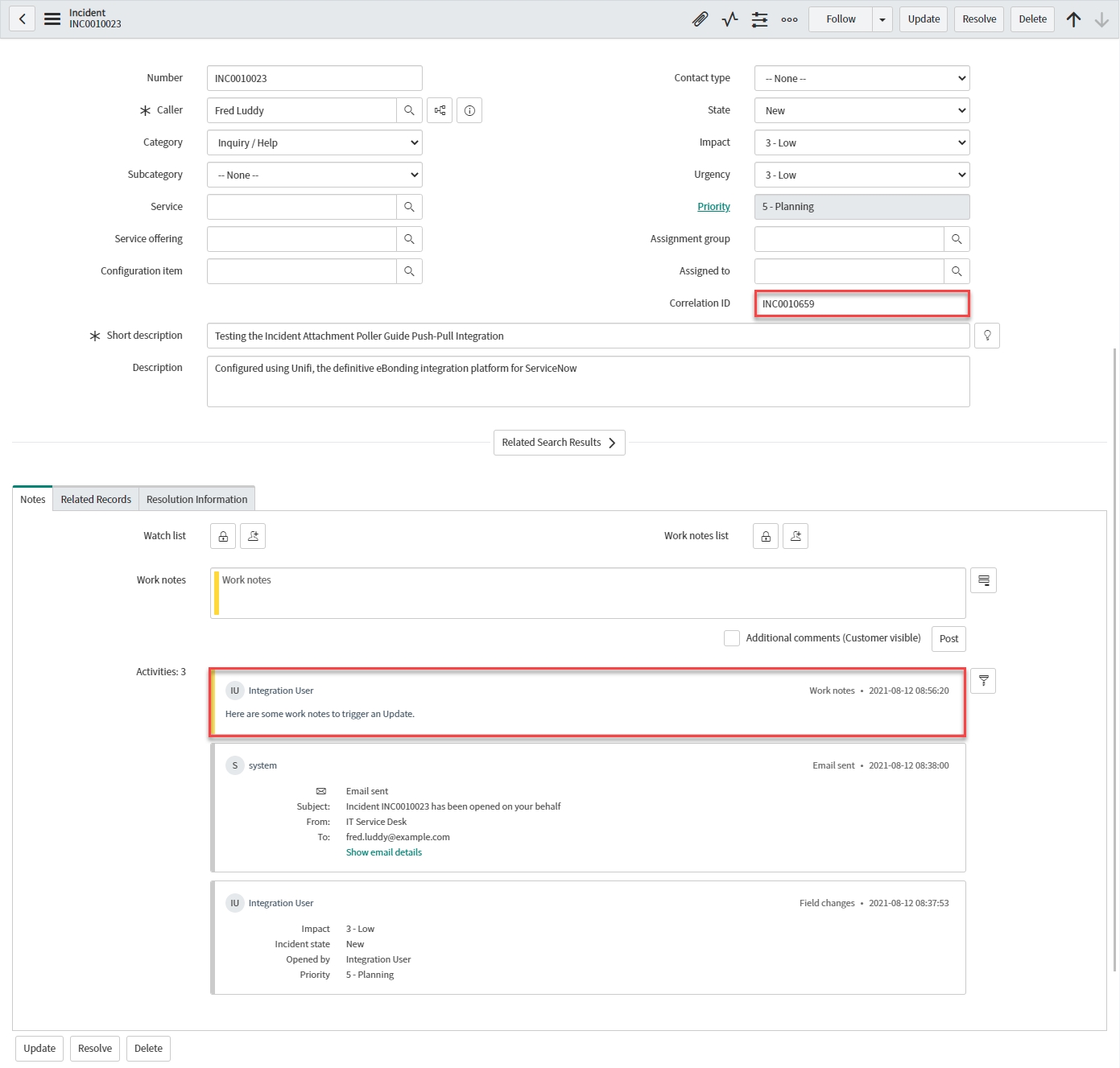Show related incidents icon next to Caller
The width and height of the screenshot is (1120, 1068).
[440, 110]
